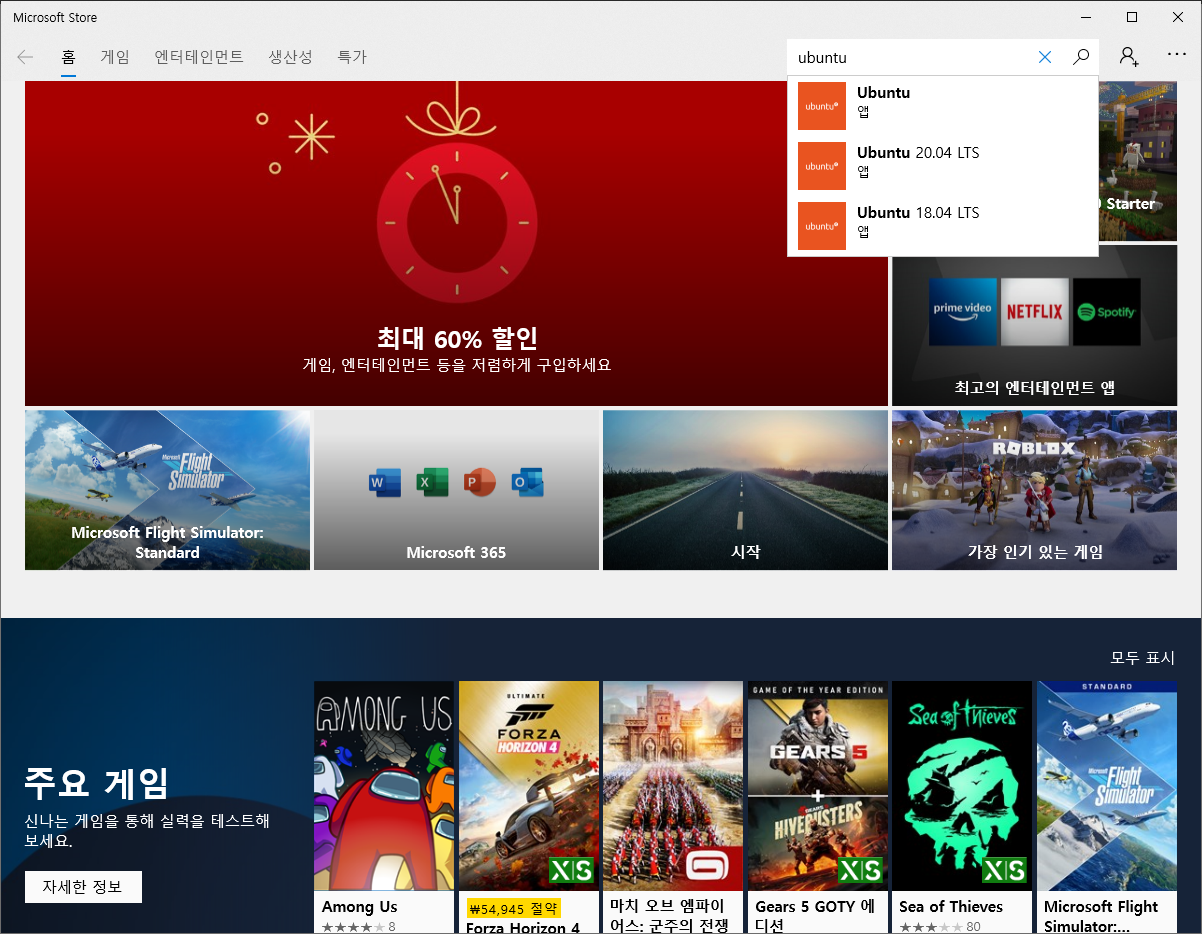Open the 엔터테인먼트 tab

point(199,57)
